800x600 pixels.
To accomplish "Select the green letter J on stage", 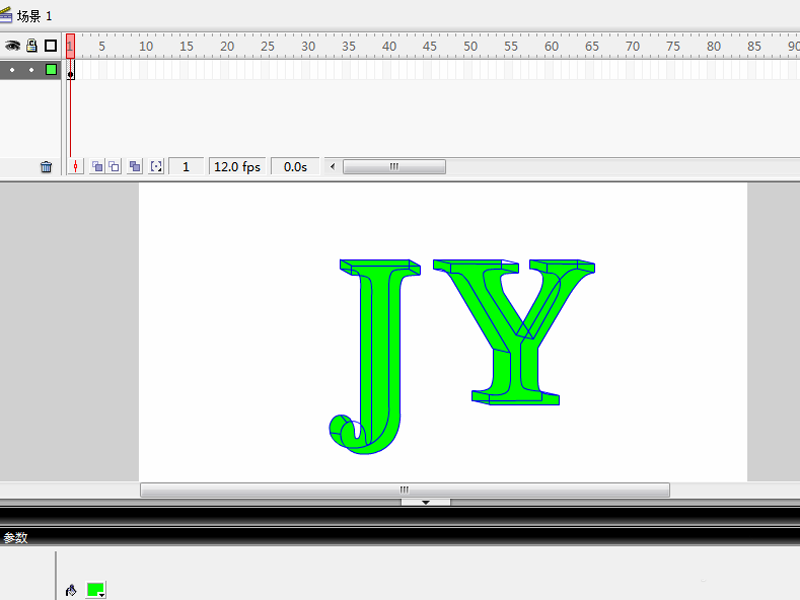I will (381, 356).
